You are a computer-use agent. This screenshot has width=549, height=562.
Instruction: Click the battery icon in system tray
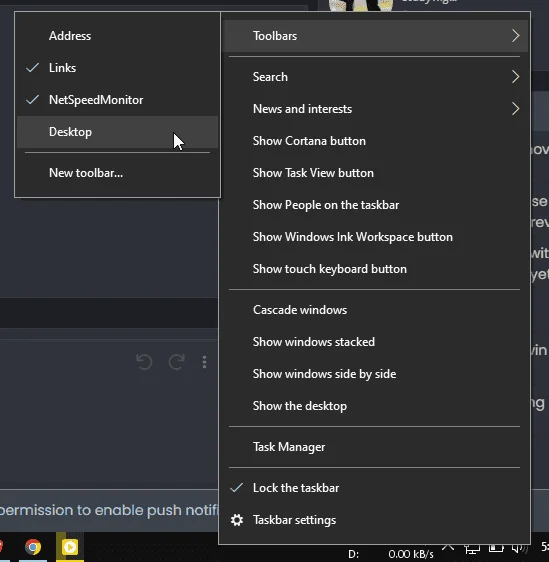point(496,548)
